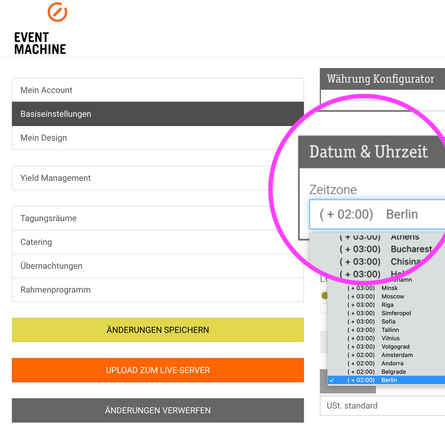The width and height of the screenshot is (445, 445).
Task: Choose Tallinn in the timezone list
Action: (386, 330)
